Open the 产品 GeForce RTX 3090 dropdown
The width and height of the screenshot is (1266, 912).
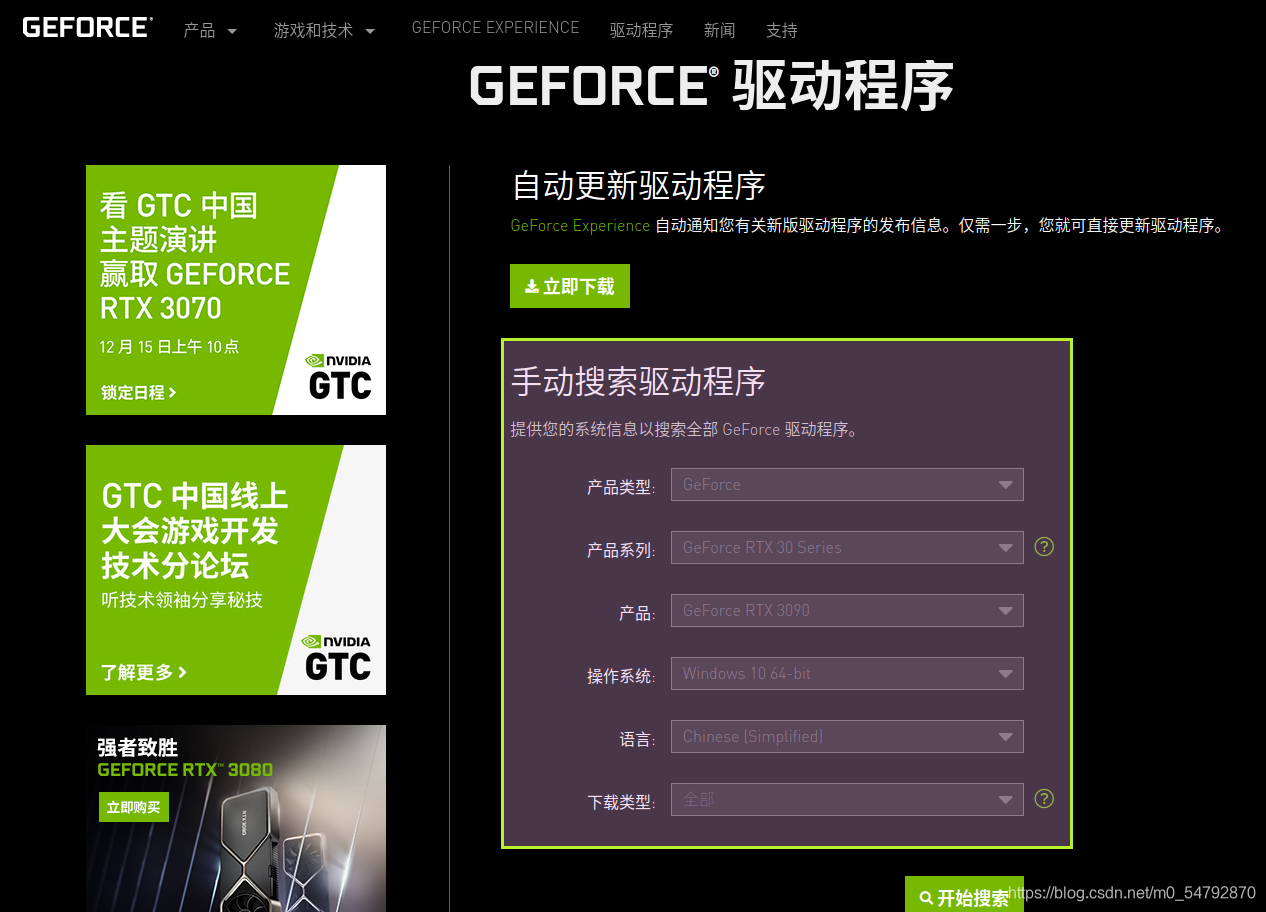point(847,610)
